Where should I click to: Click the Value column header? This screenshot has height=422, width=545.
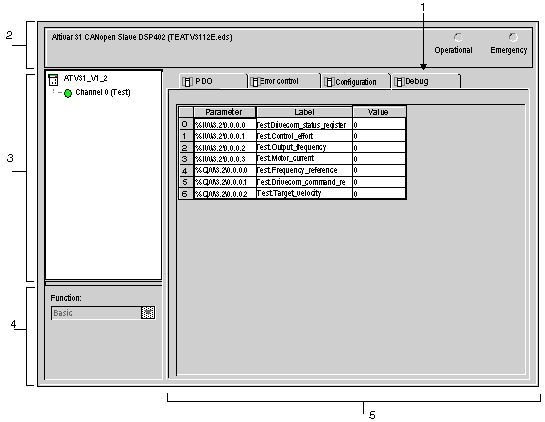[x=379, y=112]
